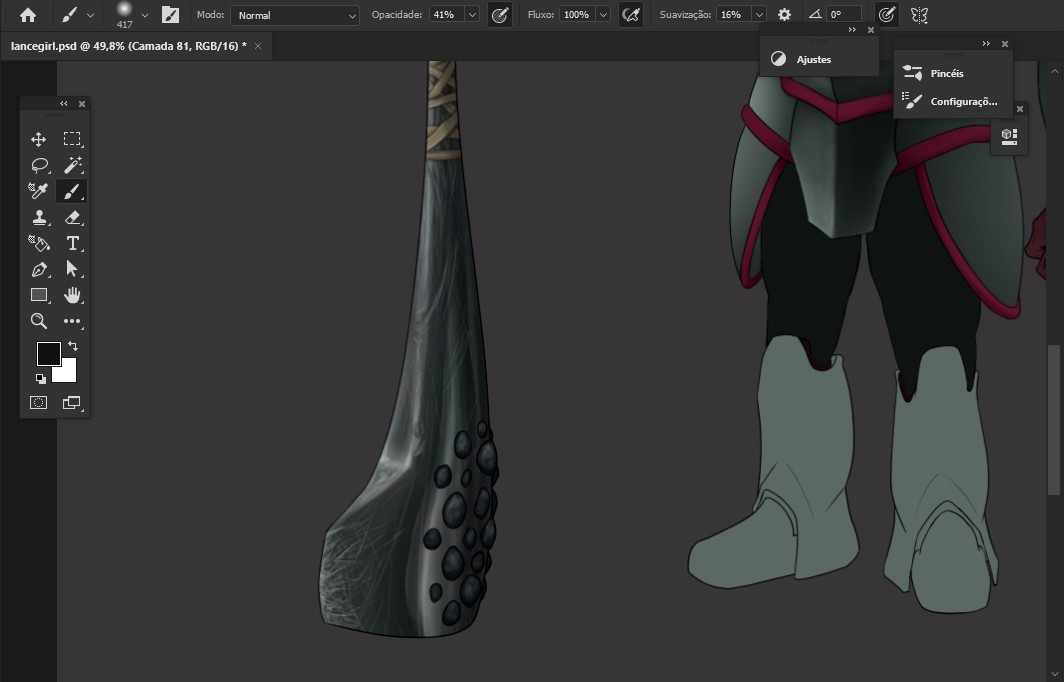
Task: Click the foreground color swatch
Action: click(48, 354)
